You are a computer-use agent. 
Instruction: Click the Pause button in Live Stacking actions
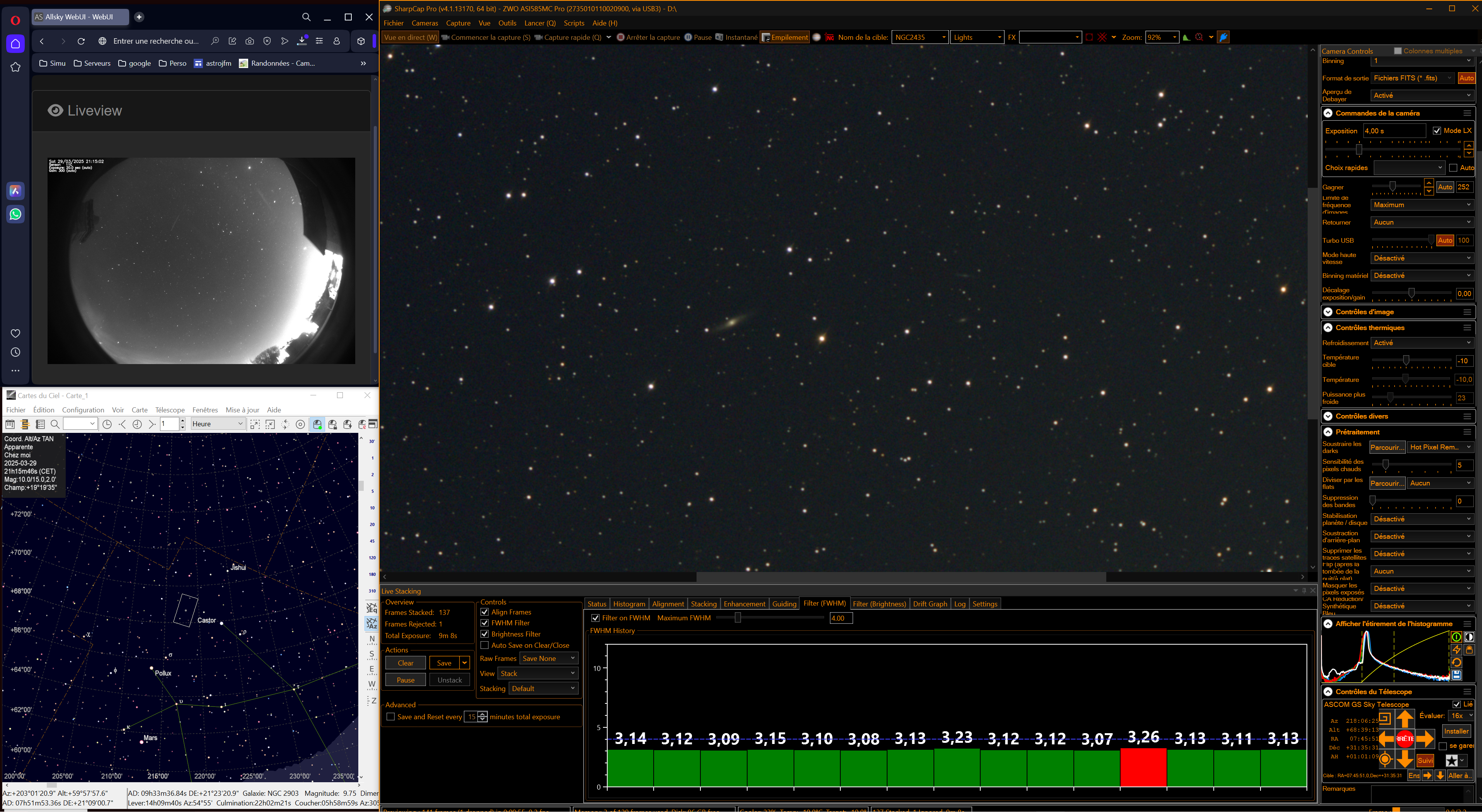(x=405, y=680)
